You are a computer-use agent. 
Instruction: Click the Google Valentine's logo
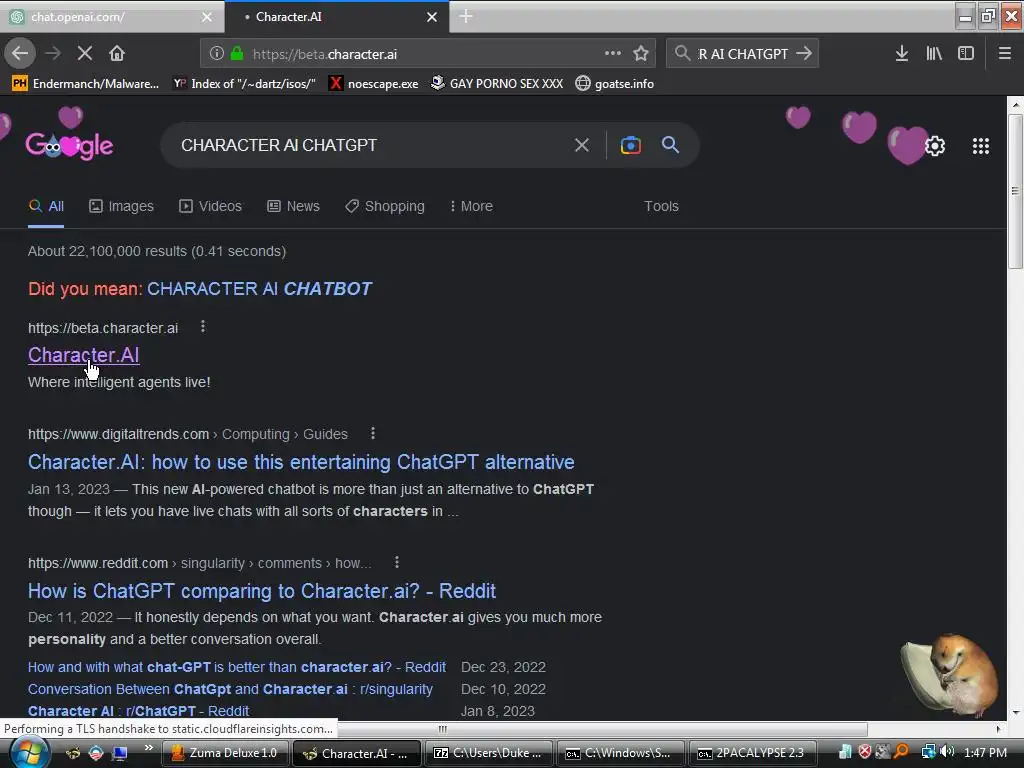coord(69,145)
